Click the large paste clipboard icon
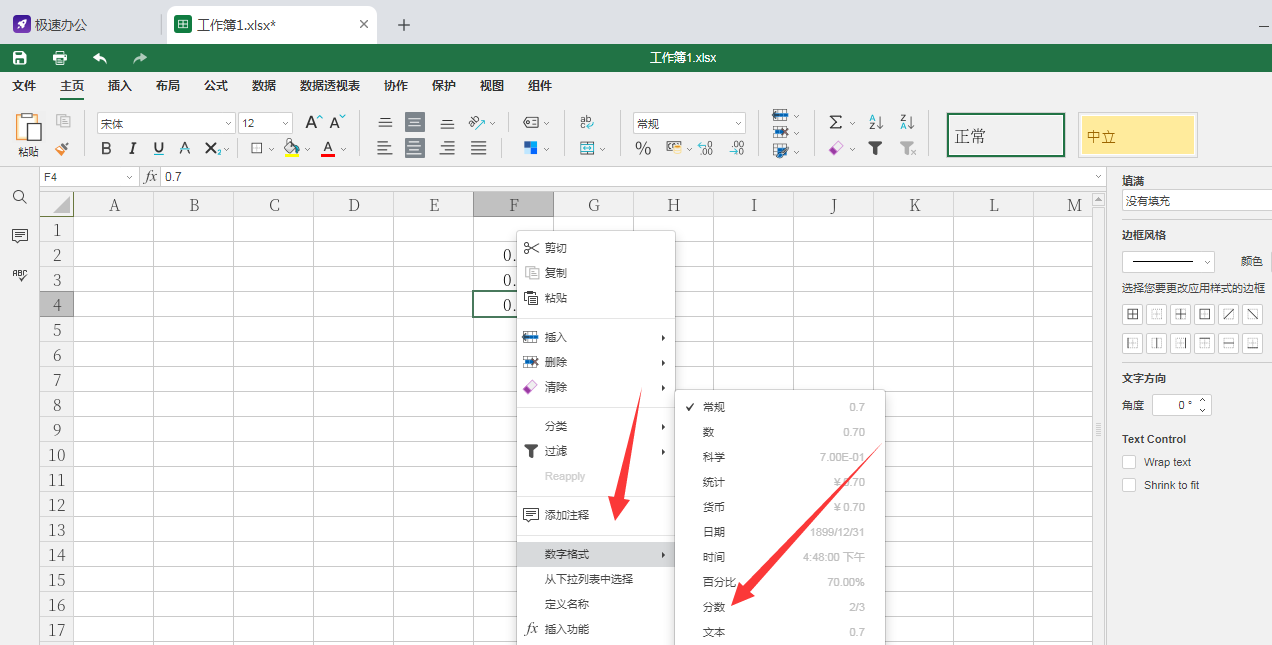 coord(28,127)
